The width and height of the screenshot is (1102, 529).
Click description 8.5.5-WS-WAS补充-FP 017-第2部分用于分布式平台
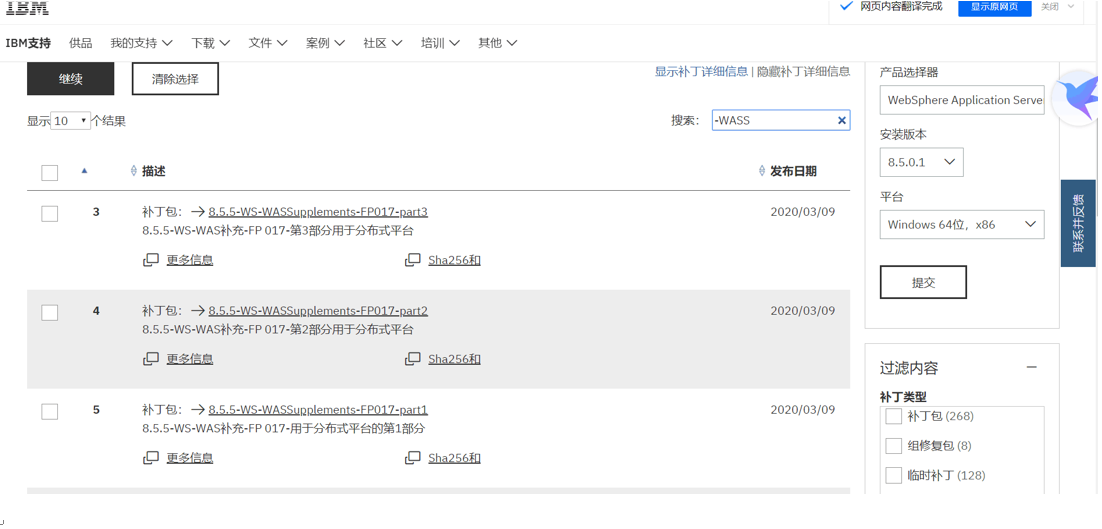pos(278,329)
